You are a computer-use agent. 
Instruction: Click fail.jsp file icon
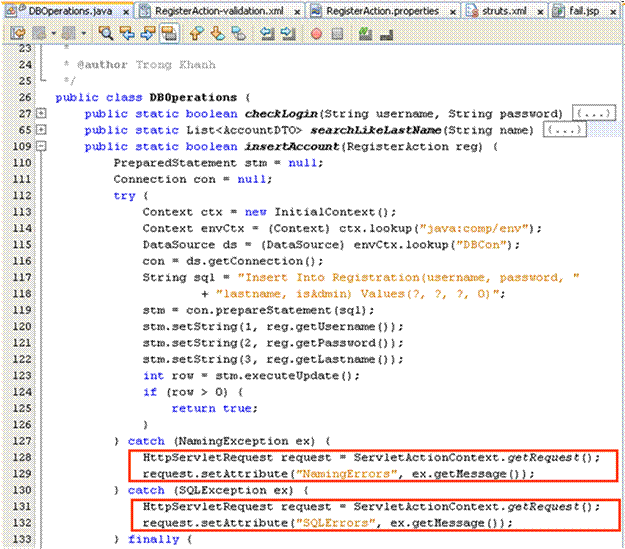tap(558, 12)
